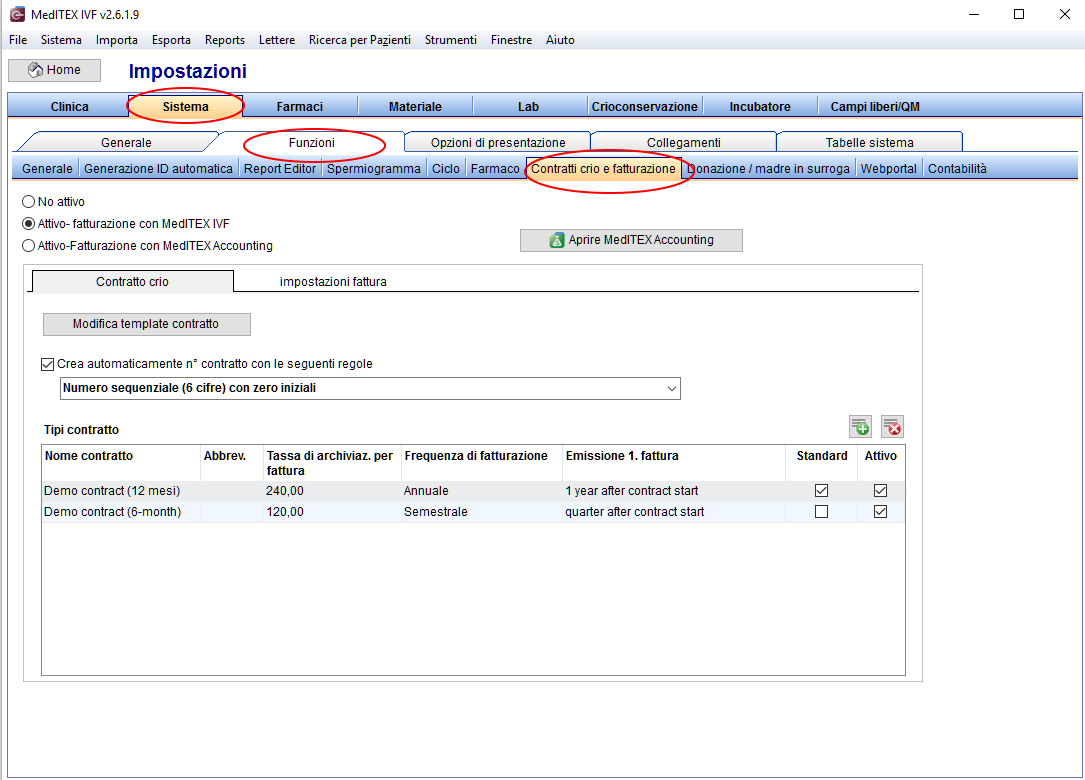Image resolution: width=1085 pixels, height=780 pixels.
Task: Open the Finestre menu
Action: (x=511, y=39)
